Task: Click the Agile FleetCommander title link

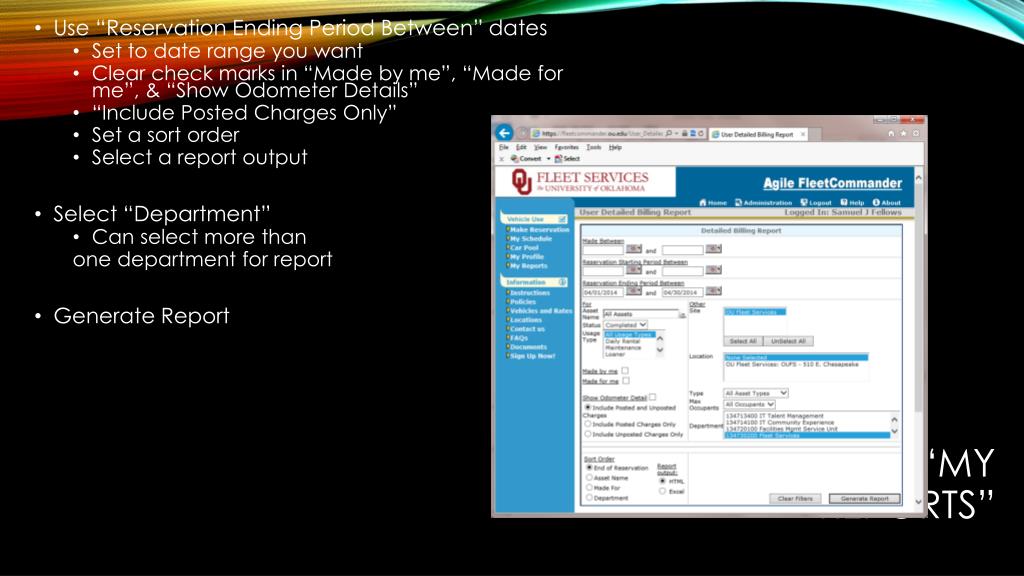Action: pyautogui.click(x=832, y=184)
